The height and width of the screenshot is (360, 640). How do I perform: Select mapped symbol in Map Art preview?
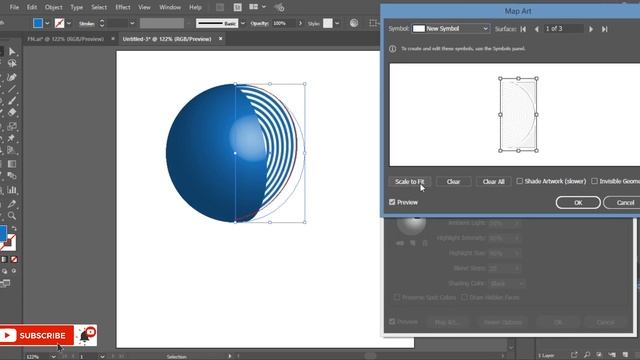click(x=518, y=115)
